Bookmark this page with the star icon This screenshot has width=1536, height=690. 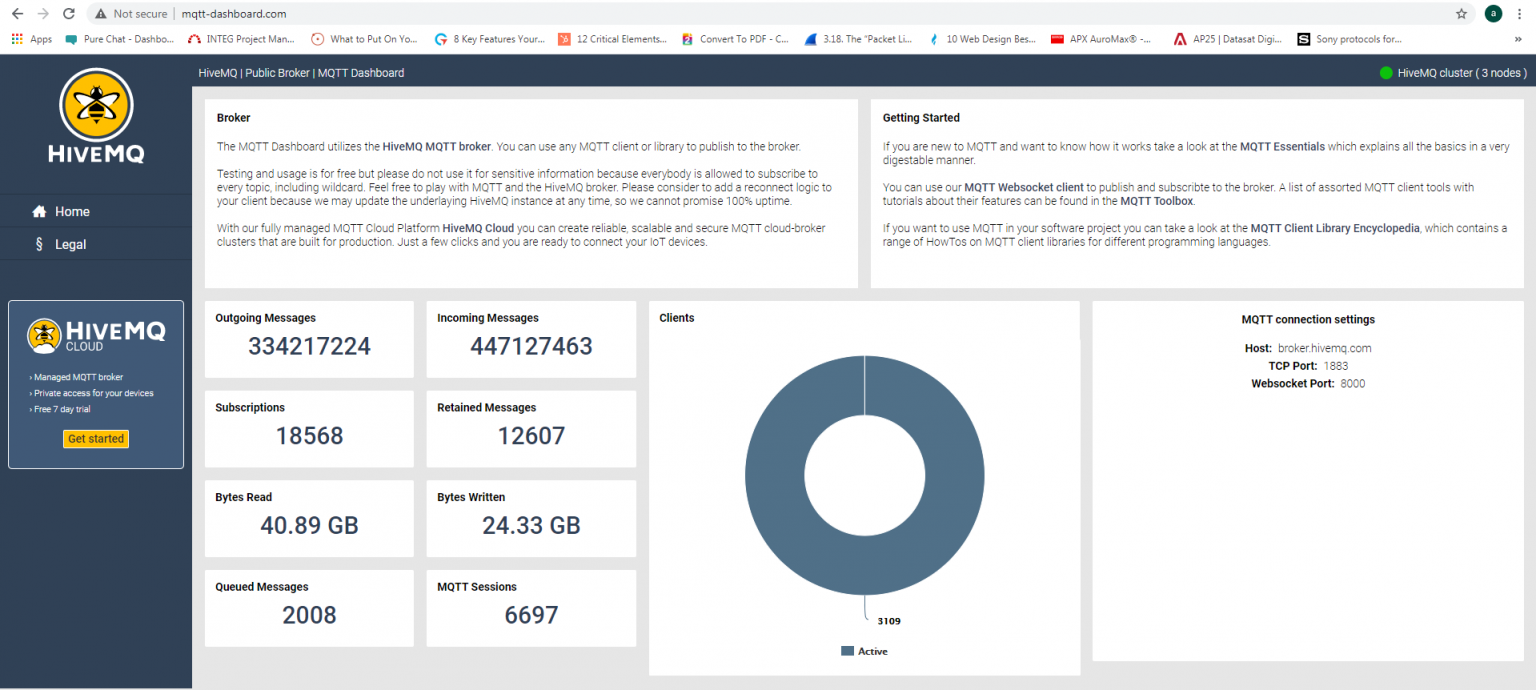tap(1461, 14)
